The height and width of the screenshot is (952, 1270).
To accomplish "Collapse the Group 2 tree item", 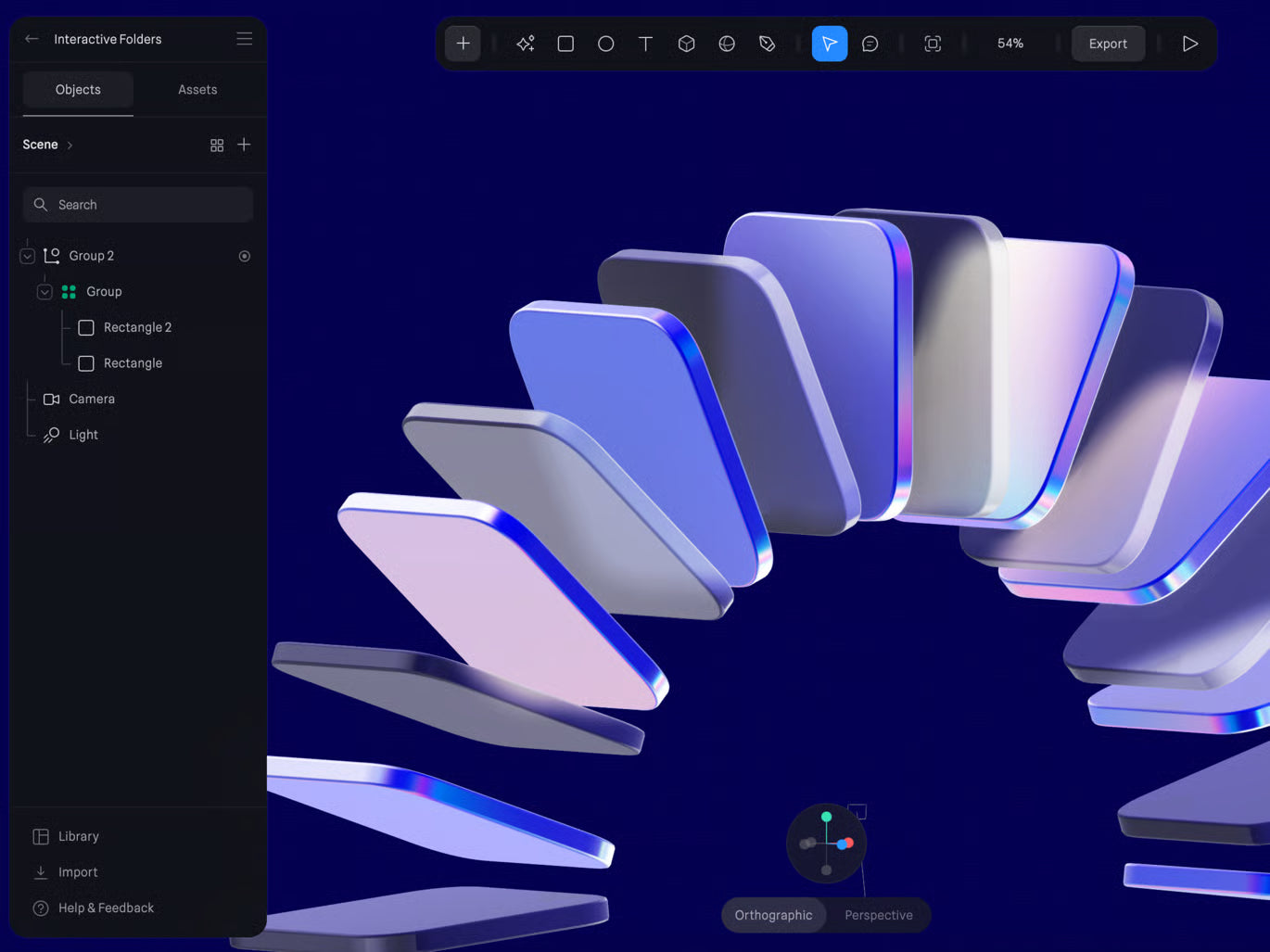I will [x=28, y=256].
